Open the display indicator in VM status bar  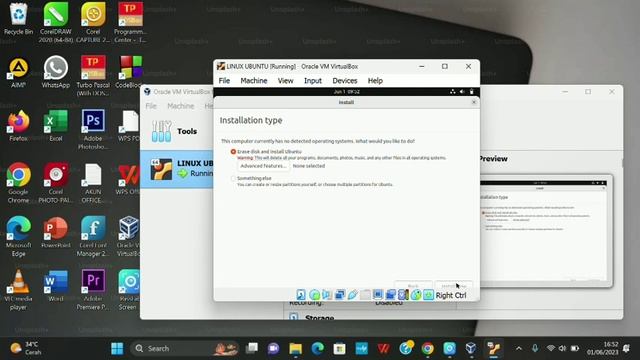pos(378,295)
